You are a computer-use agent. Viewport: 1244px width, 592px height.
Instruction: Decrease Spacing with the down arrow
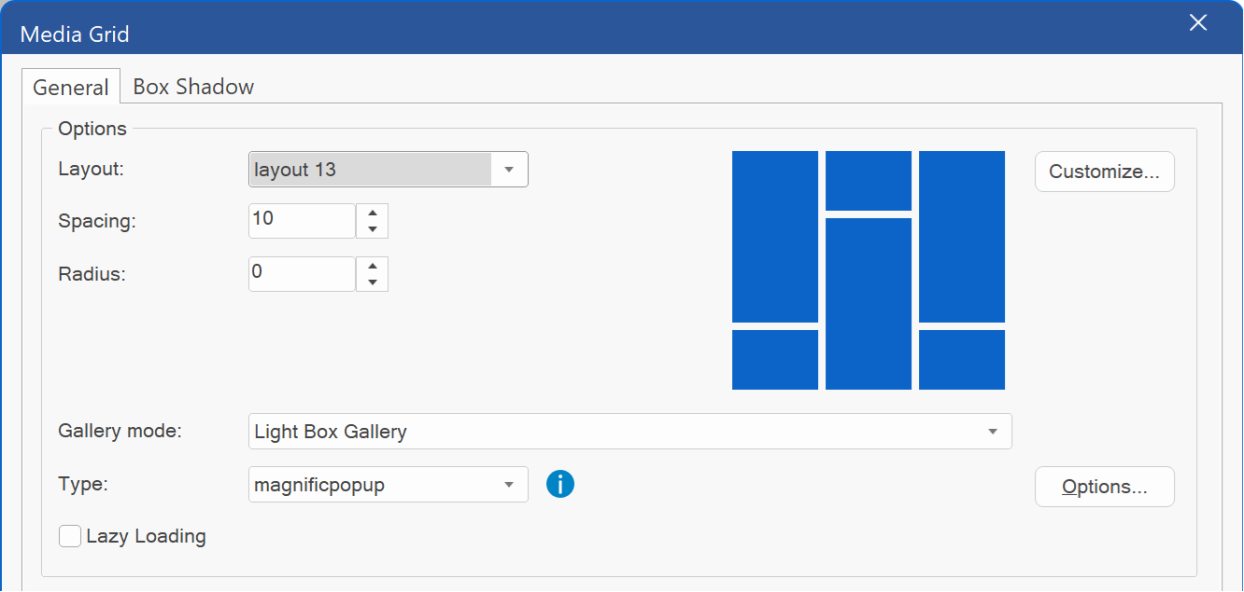[372, 229]
